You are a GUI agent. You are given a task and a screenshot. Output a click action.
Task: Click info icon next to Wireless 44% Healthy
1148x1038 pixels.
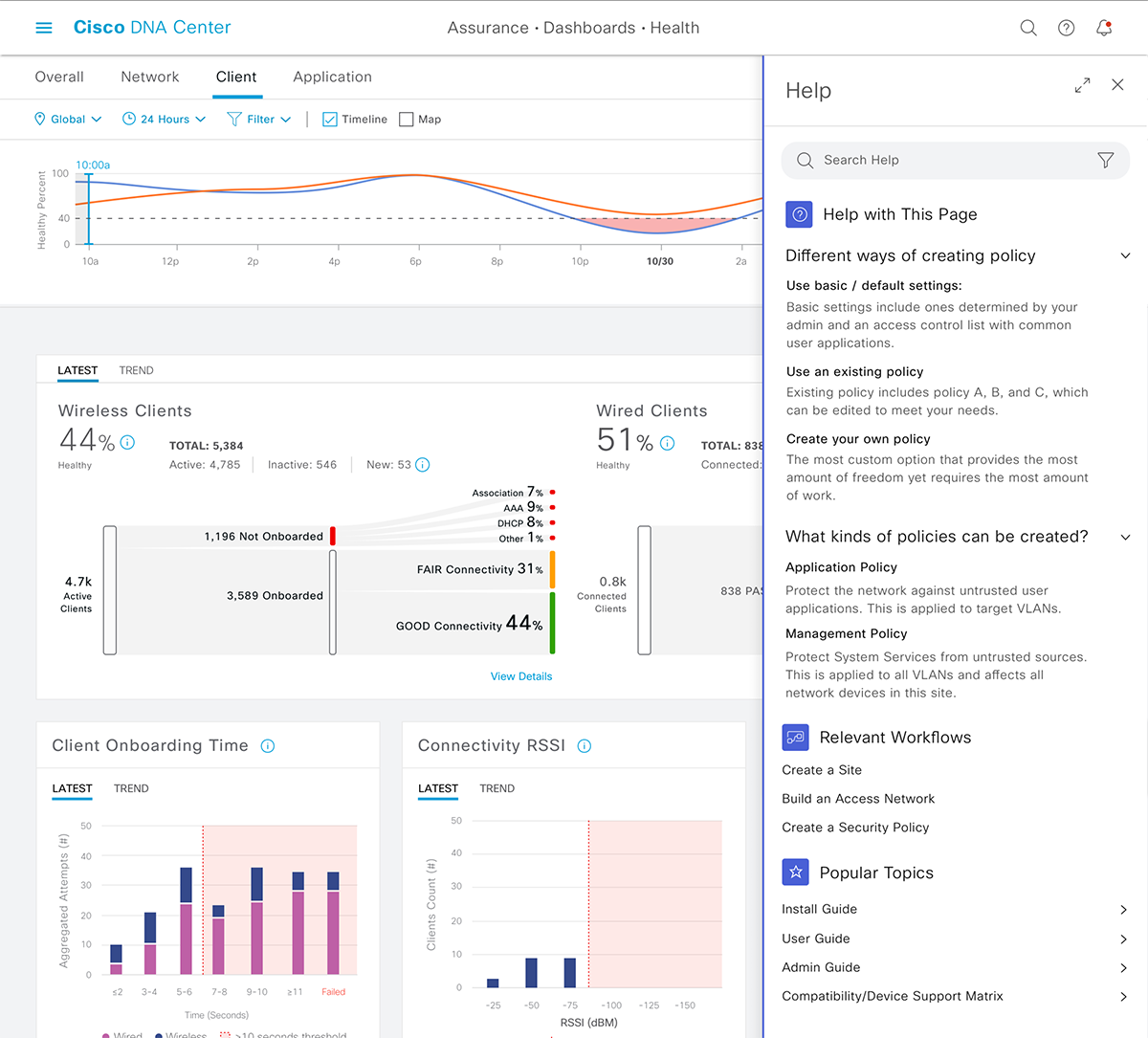127,442
